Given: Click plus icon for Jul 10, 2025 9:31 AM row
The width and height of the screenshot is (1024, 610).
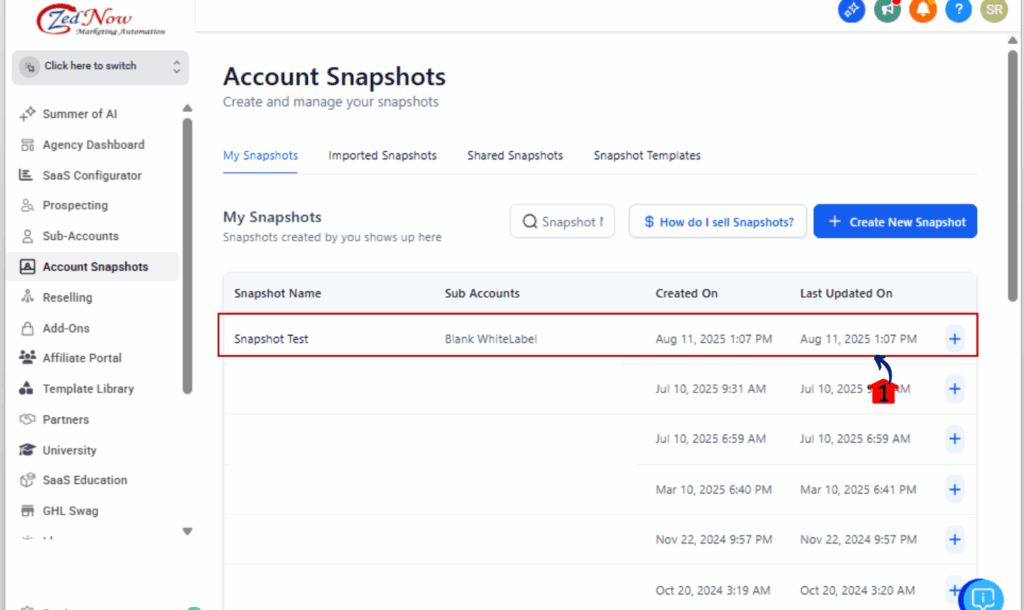Looking at the screenshot, I should pos(955,389).
